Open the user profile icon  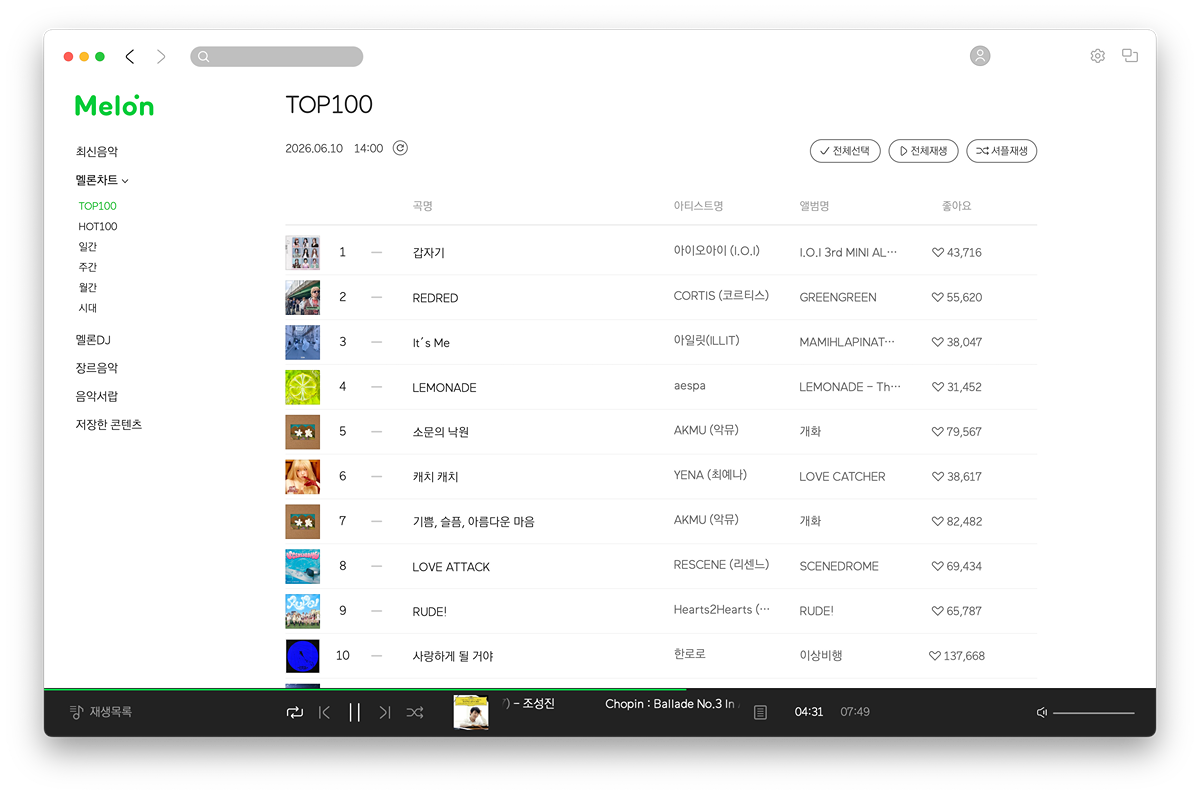(x=980, y=56)
